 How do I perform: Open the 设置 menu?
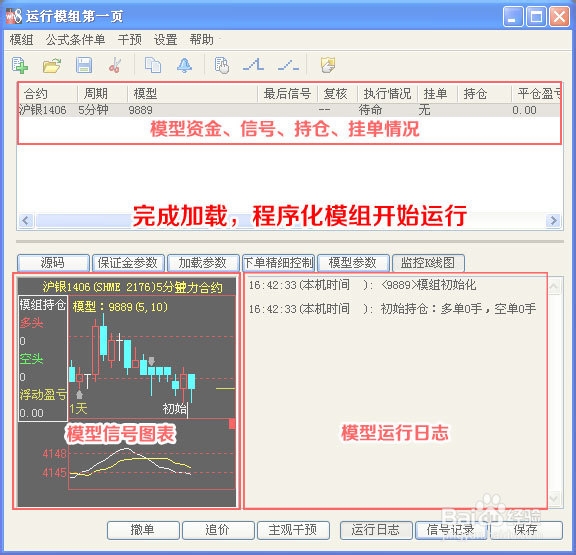(166, 40)
